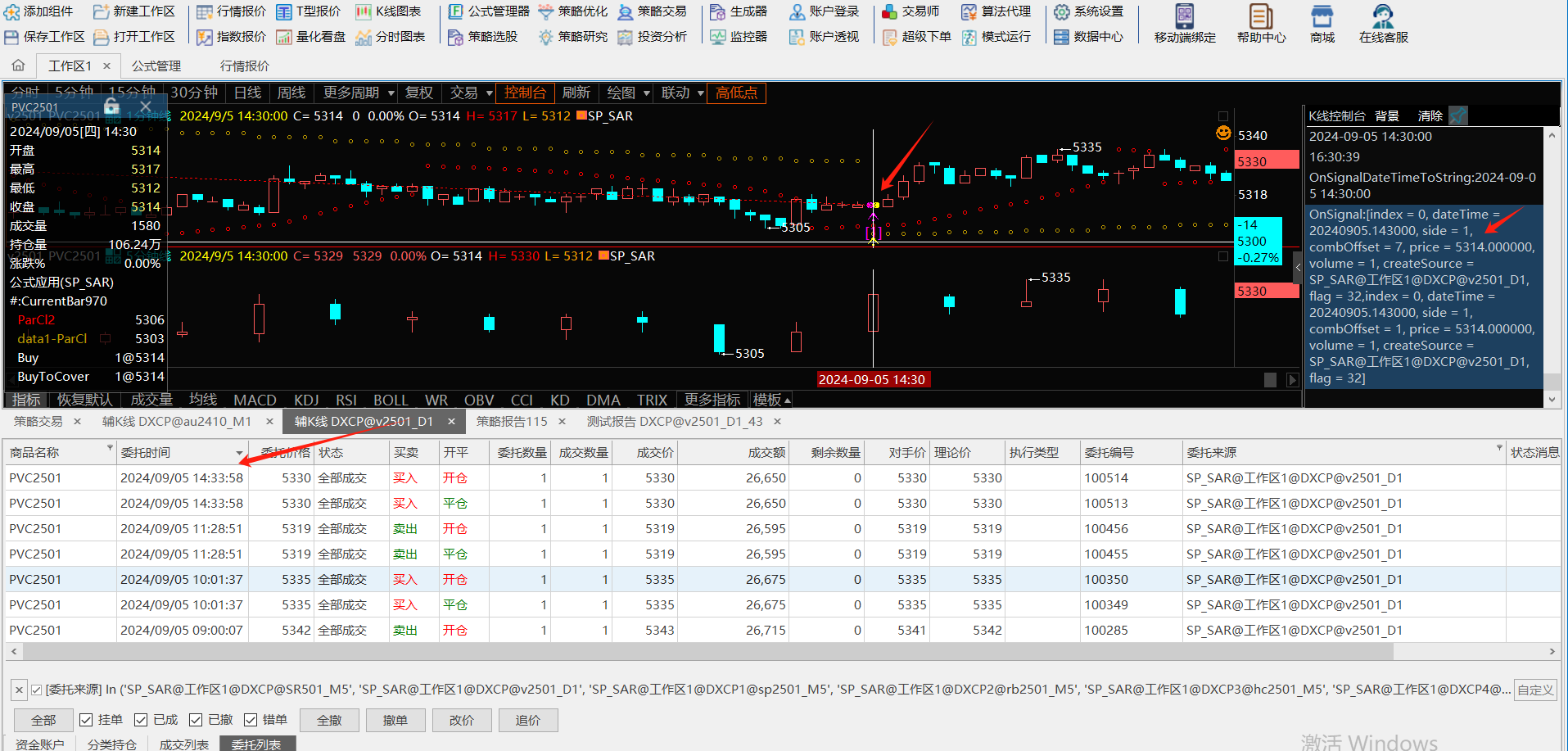Switch to the 成交列表 bottom tab

tap(184, 744)
